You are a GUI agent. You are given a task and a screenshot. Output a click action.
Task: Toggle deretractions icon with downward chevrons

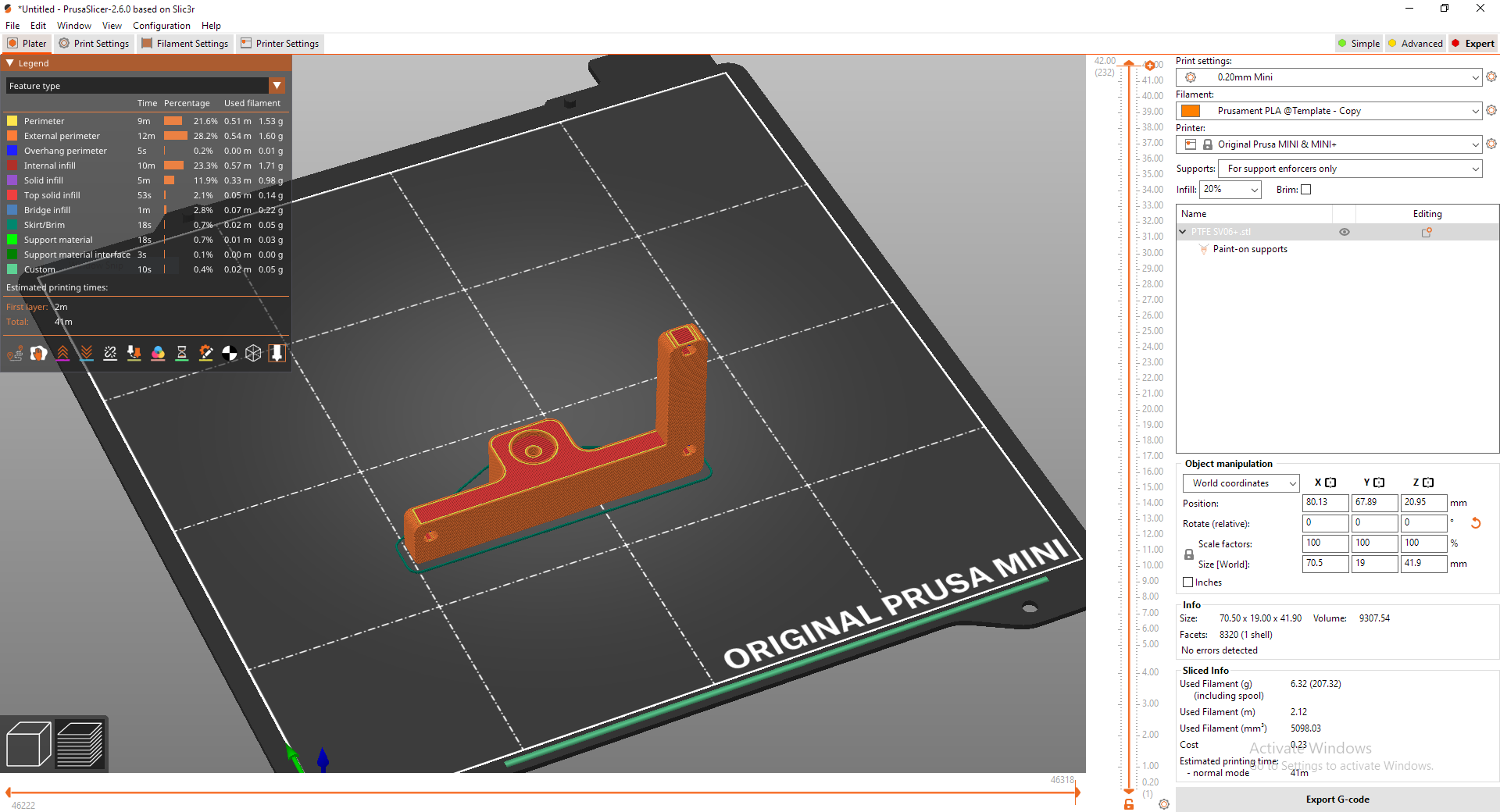click(x=87, y=354)
